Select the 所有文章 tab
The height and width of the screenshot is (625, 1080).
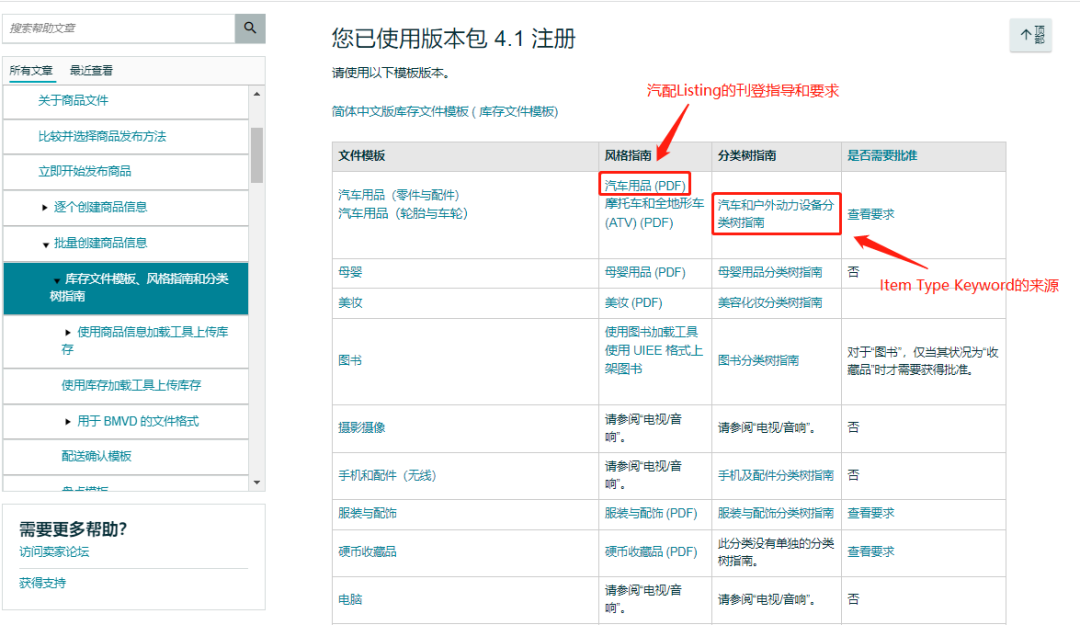pos(31,70)
